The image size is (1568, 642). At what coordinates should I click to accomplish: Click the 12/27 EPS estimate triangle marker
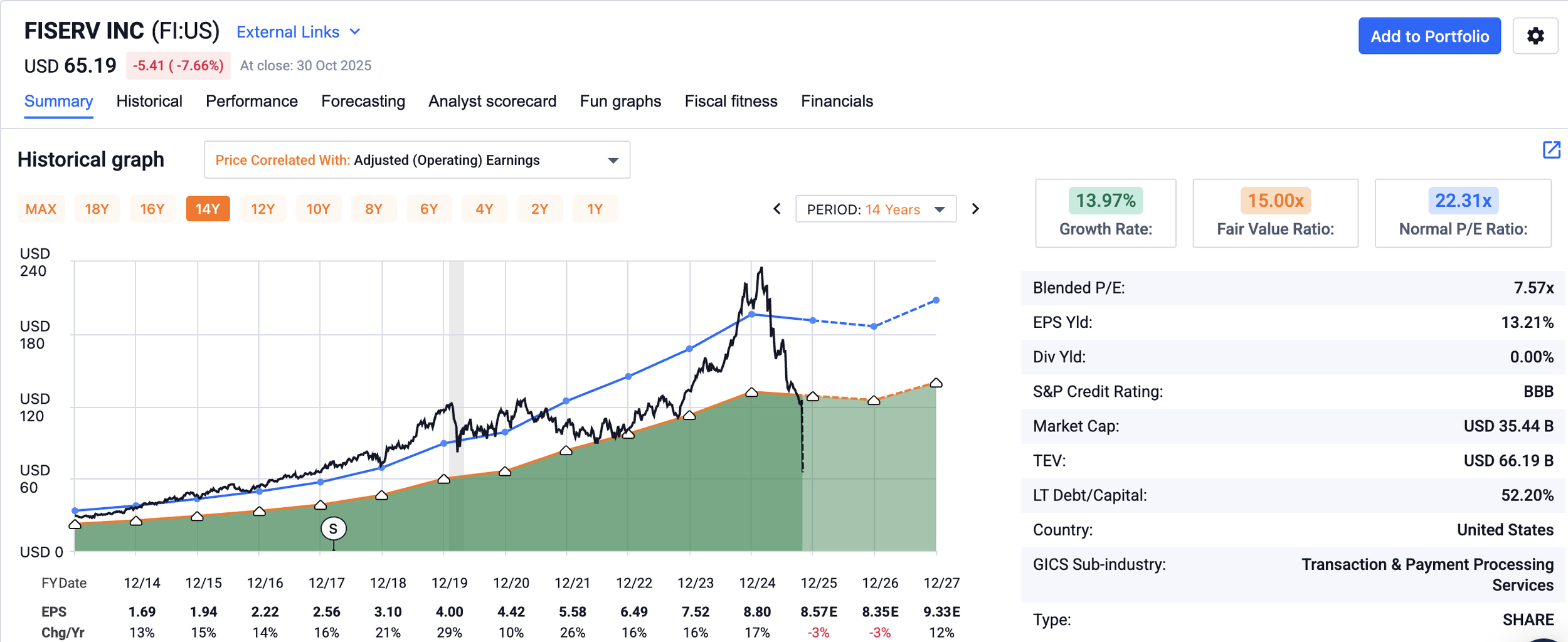point(936,382)
